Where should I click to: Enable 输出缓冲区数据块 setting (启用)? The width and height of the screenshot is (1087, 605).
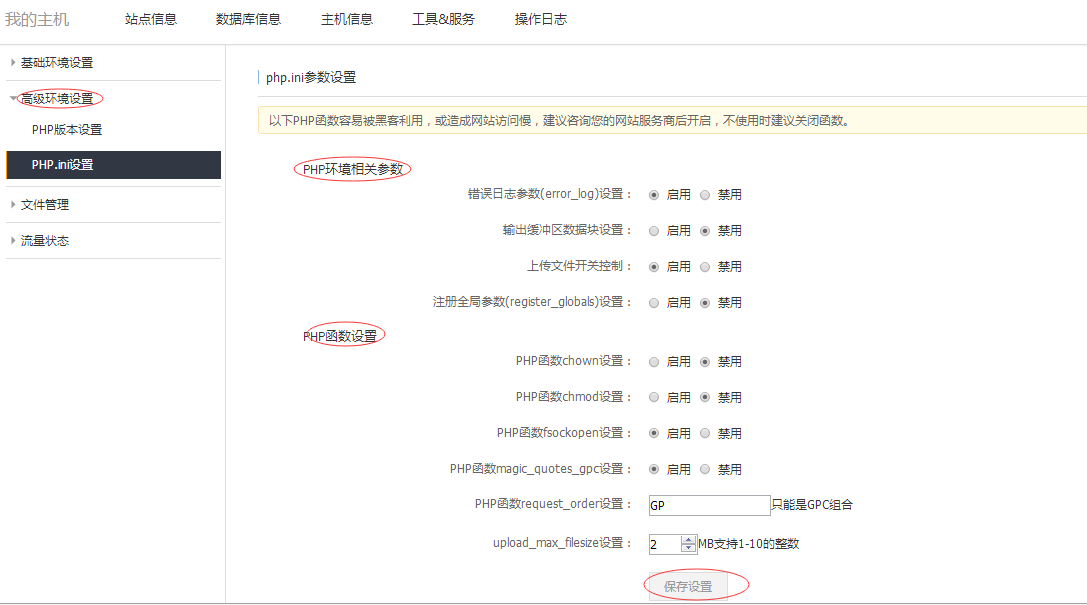click(x=654, y=231)
